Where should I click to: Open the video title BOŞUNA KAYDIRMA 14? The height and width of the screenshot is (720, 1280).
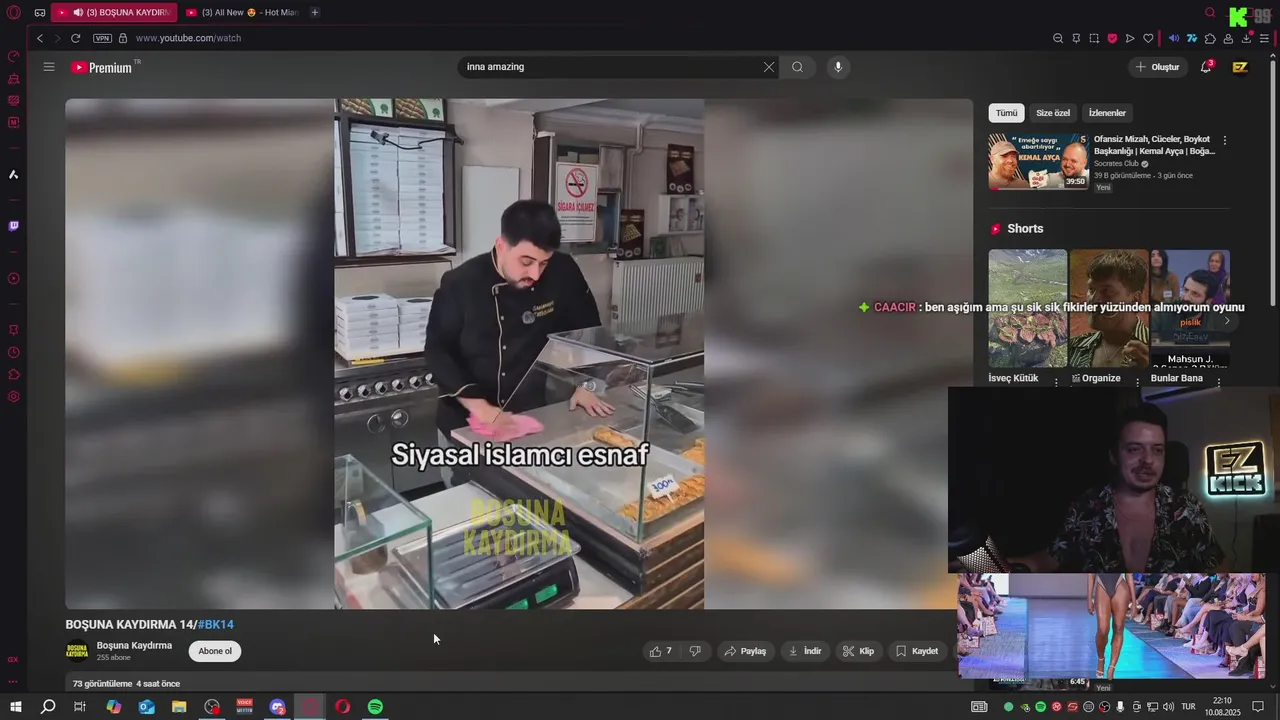pyautogui.click(x=130, y=624)
